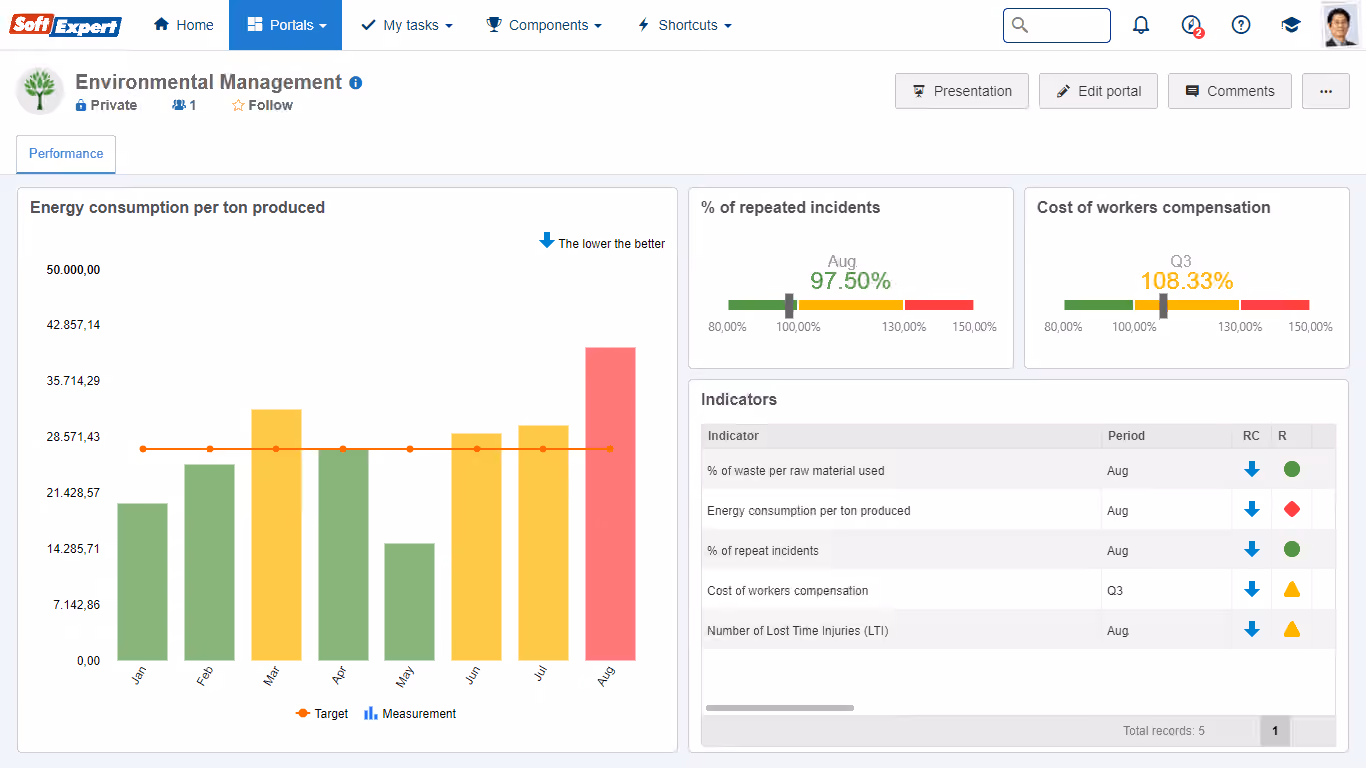
Task: Toggle the Target series in chart legend
Action: (x=322, y=713)
